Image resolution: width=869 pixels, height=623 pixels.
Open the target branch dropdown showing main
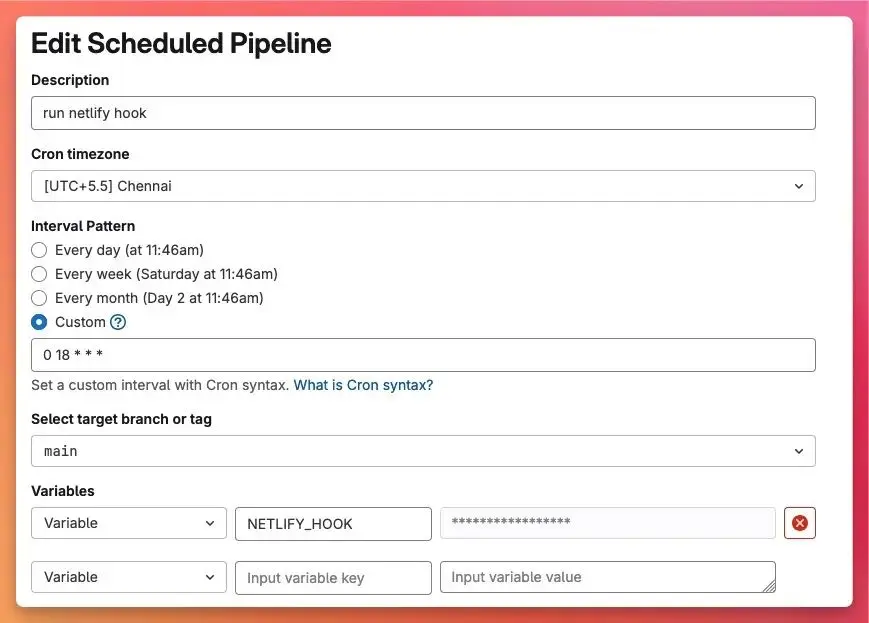coord(423,451)
